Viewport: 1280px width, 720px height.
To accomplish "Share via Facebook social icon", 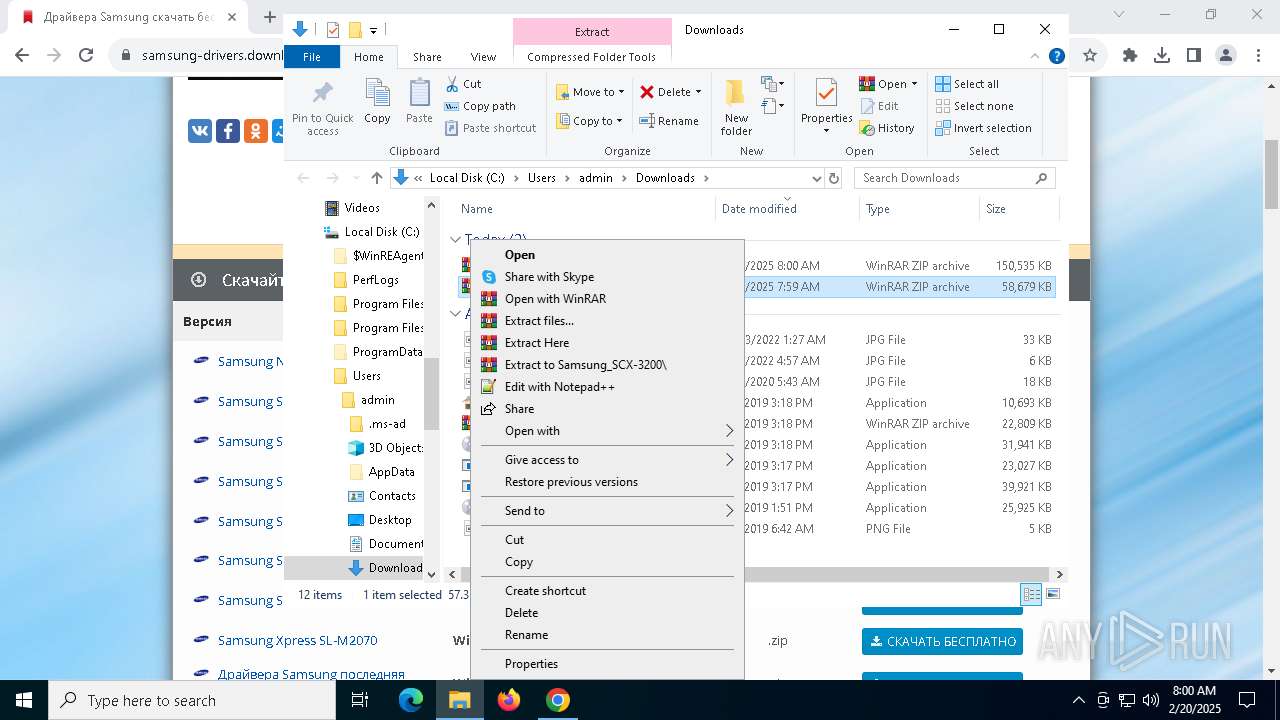I will point(228,131).
